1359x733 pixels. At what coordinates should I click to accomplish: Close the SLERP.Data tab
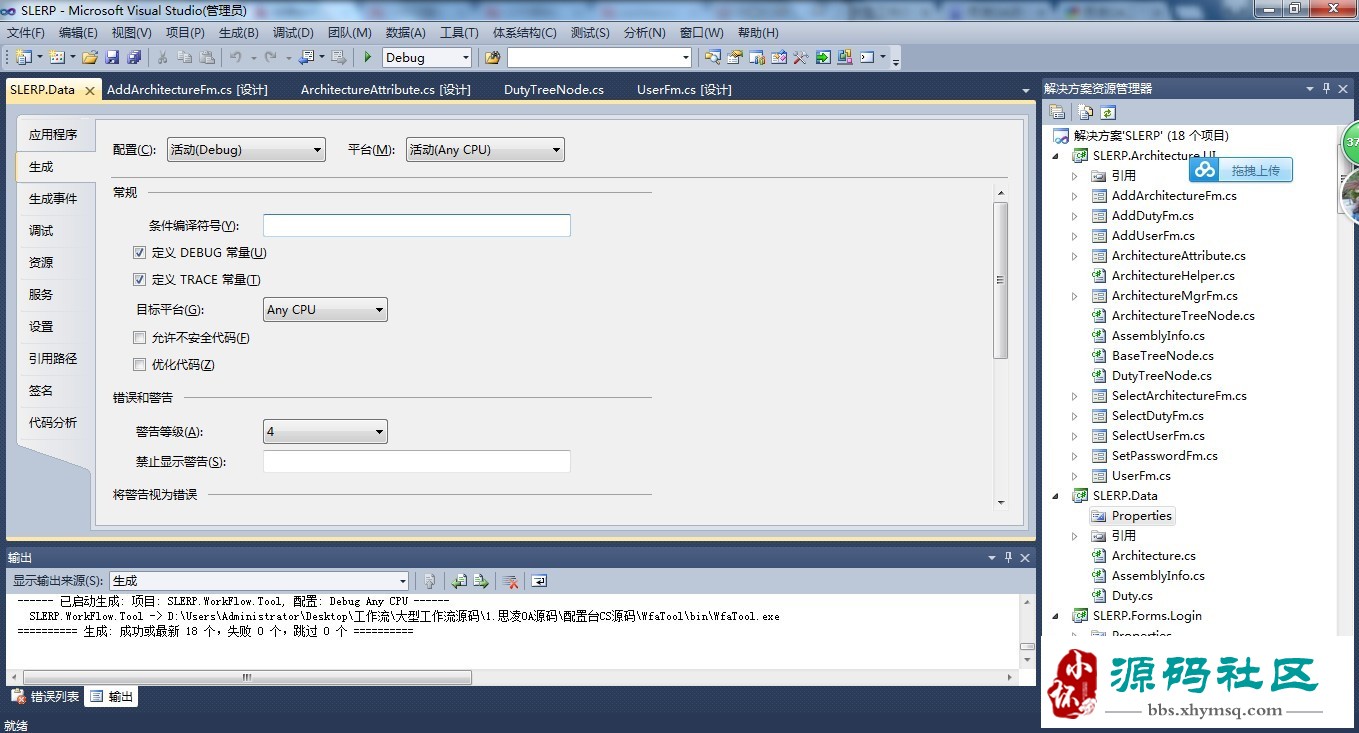click(89, 90)
